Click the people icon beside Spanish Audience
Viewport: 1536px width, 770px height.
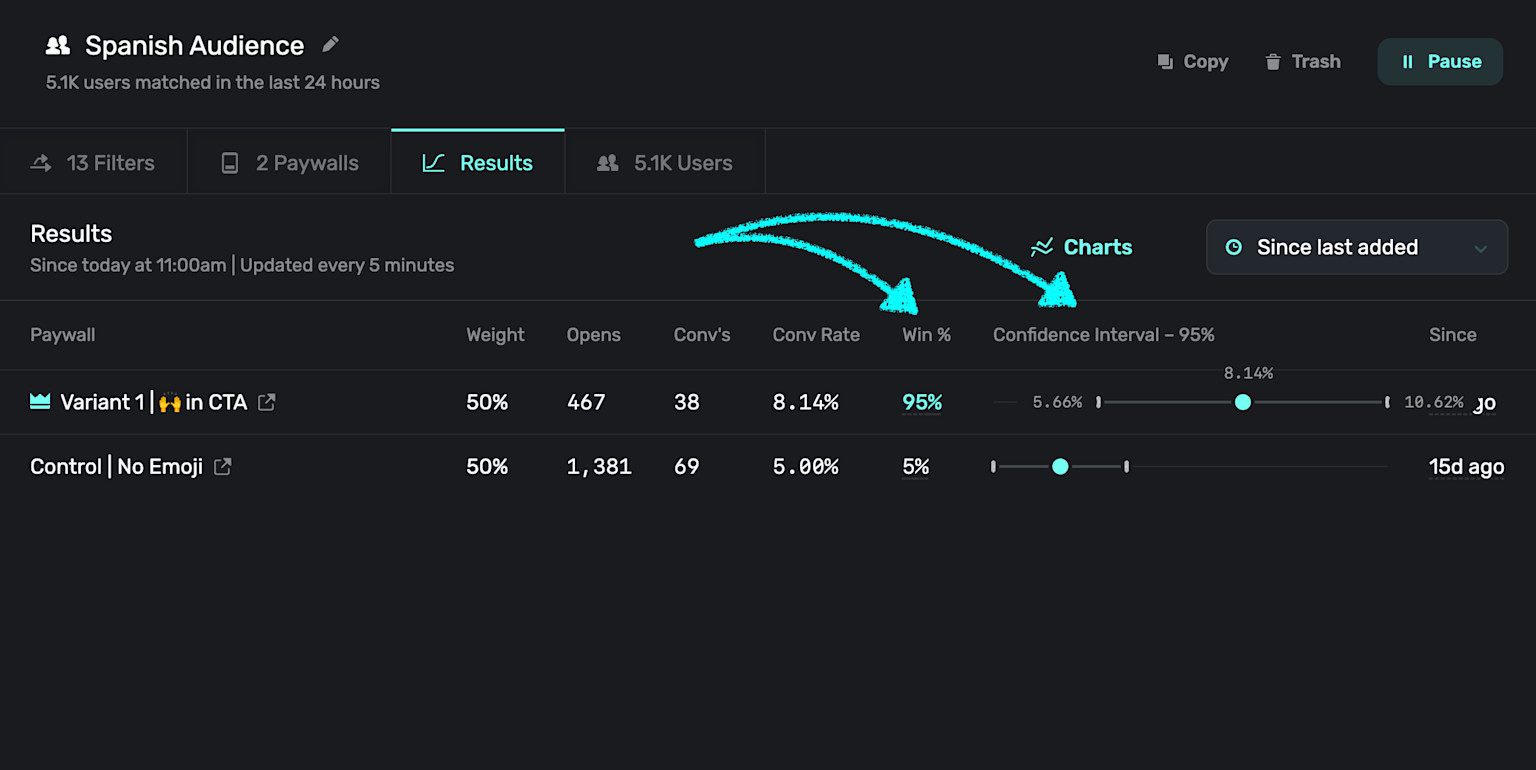click(58, 45)
